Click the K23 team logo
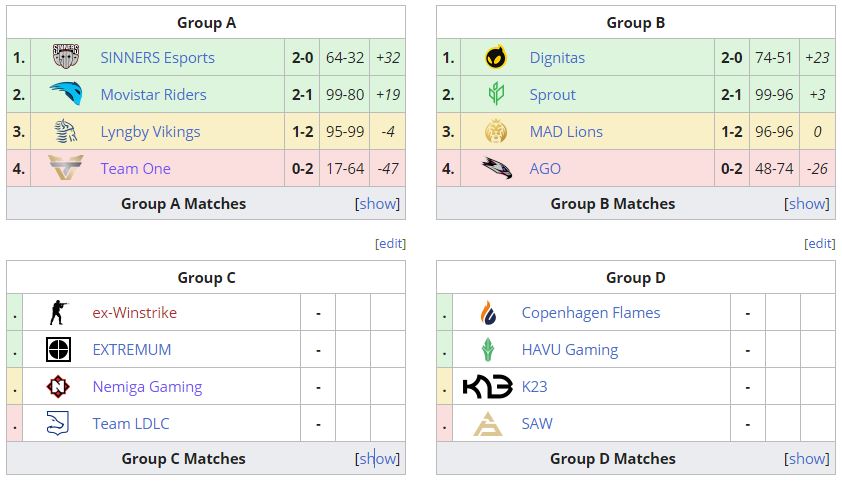This screenshot has height=482, width=842. point(488,387)
